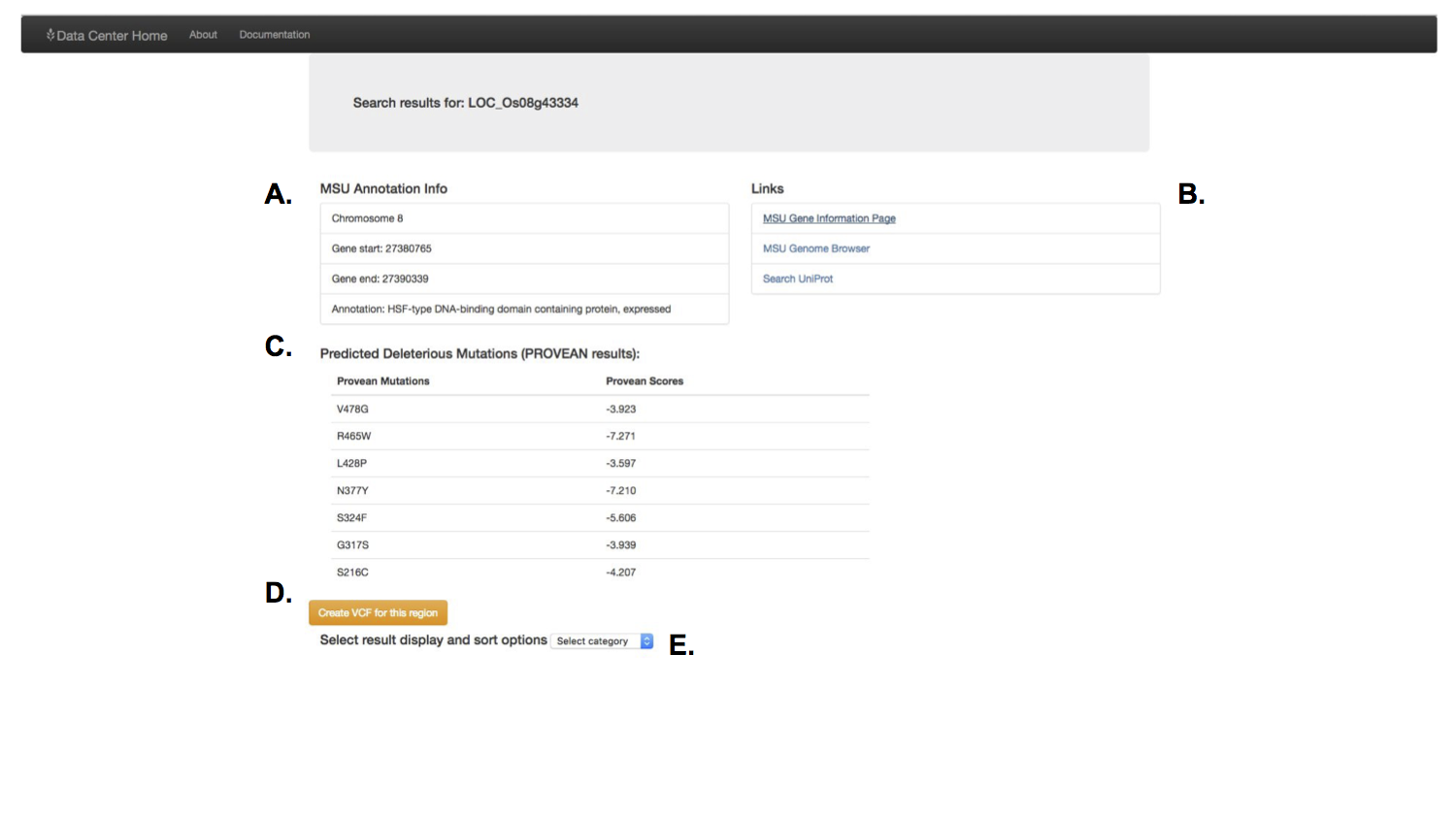
Task: Open the Select category dropdown
Action: pos(602,641)
